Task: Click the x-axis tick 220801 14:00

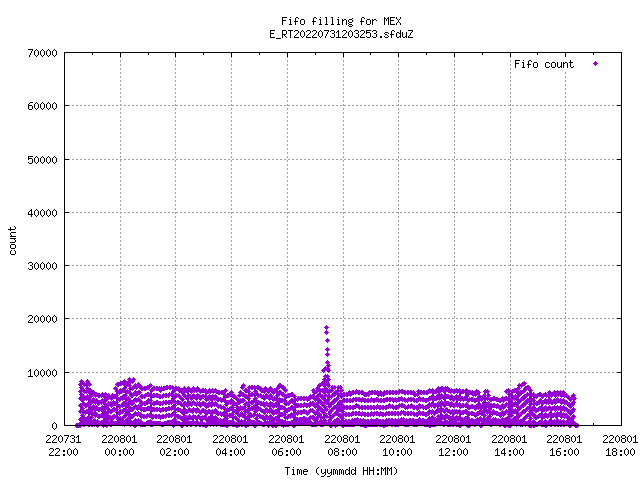Action: (x=509, y=446)
